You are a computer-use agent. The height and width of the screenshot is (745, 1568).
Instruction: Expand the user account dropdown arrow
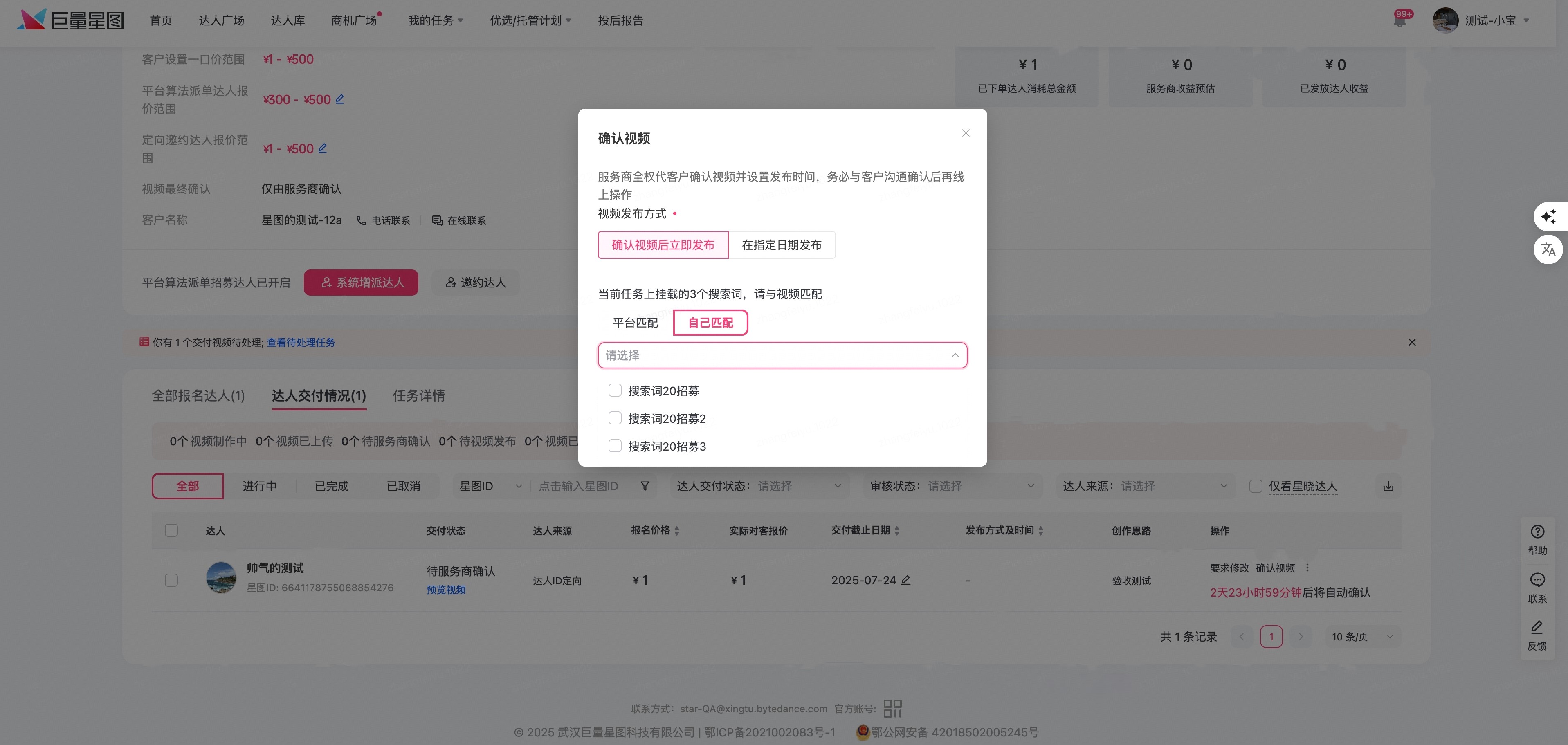1526,21
